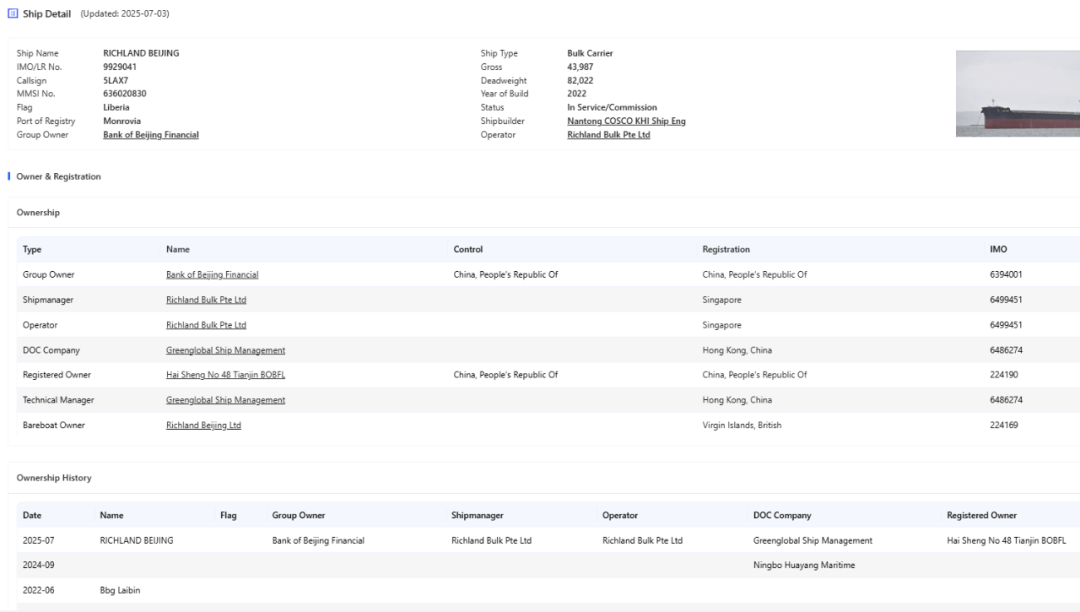Open Richland Beijing Ltd bareboat owner link
Screen dimensions: 1080x612
coord(203,425)
